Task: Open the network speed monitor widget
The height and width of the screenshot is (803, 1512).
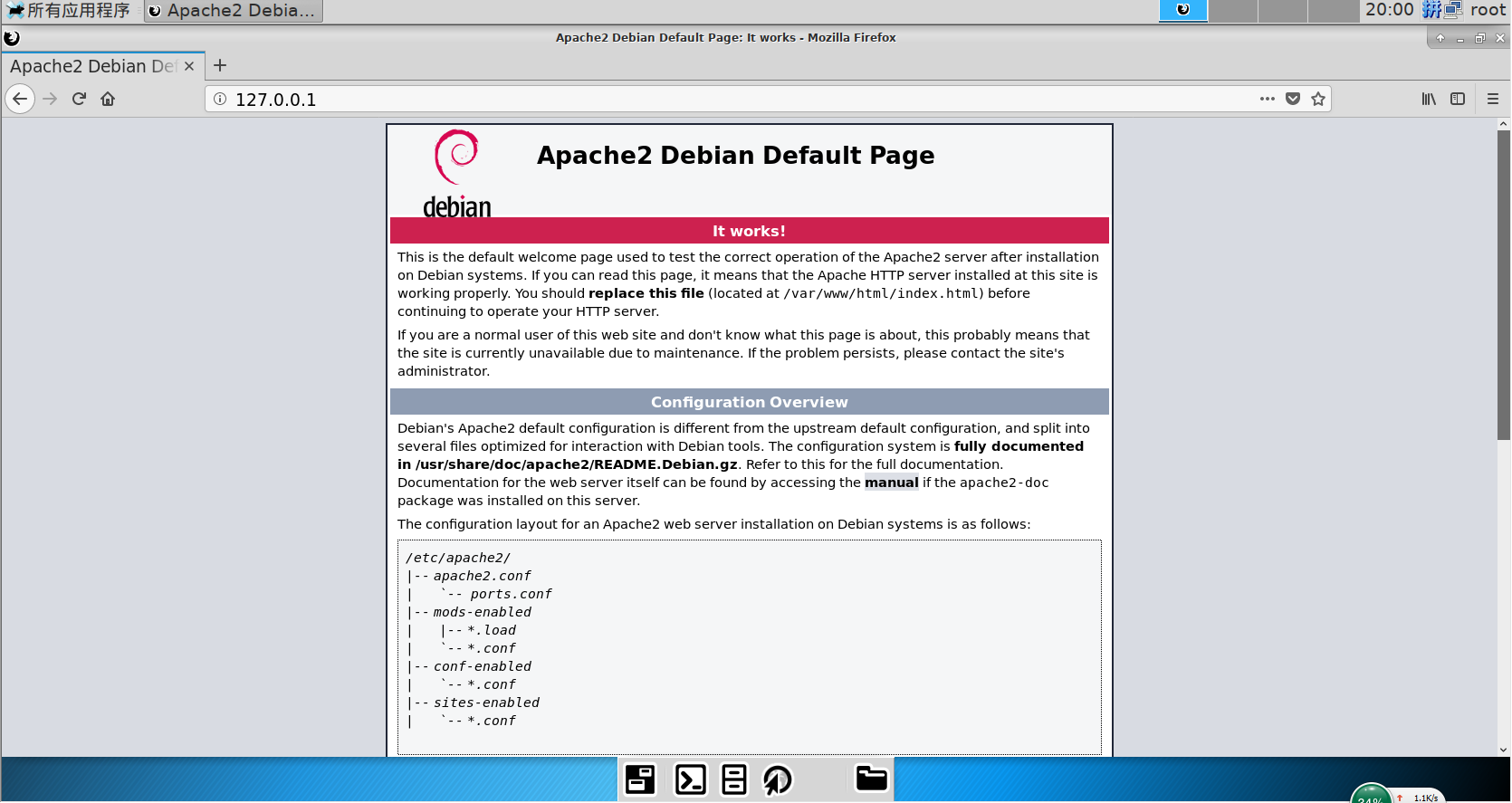Action: (1399, 793)
